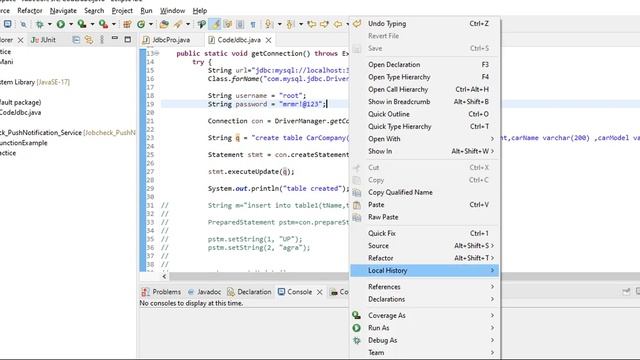Click the Run External Tools toolbar icon
Viewport: 640px width, 360px height.
click(x=103, y=24)
